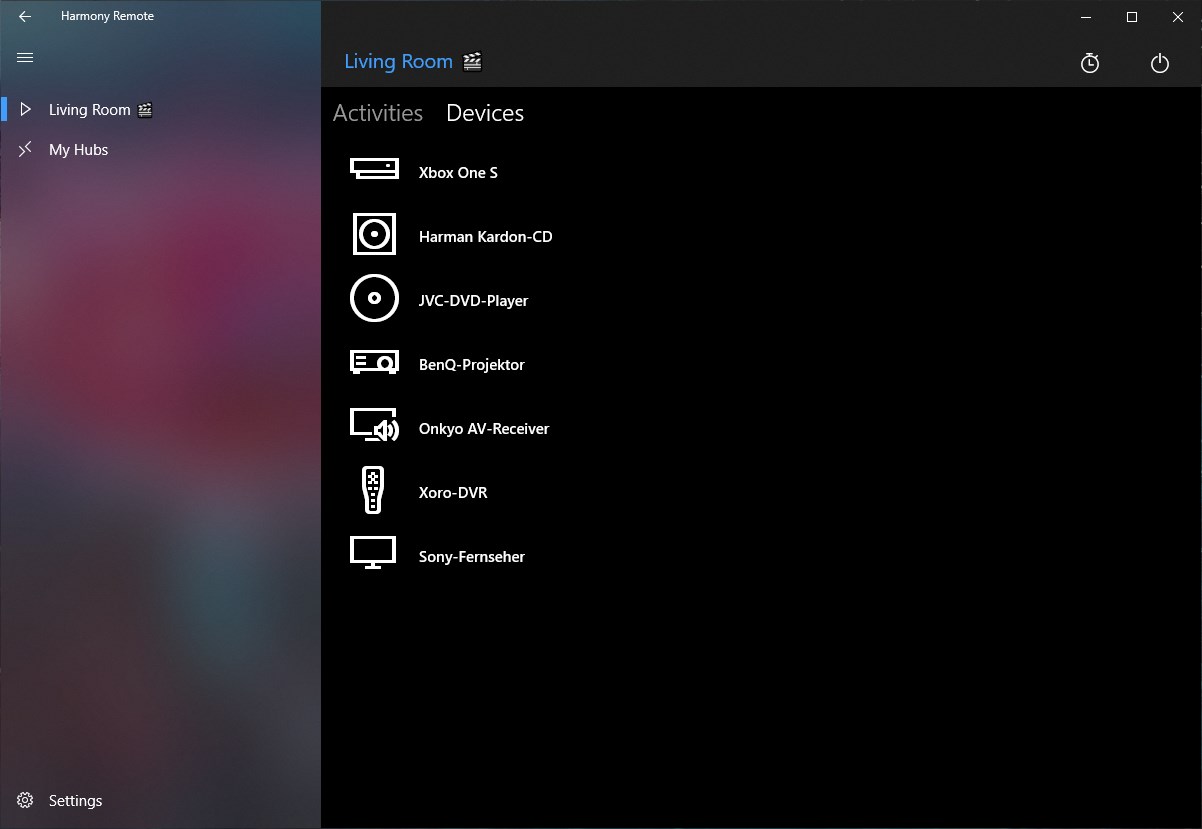Collapse the sidebar via the back arrow
This screenshot has width=1202, height=829.
[25, 16]
